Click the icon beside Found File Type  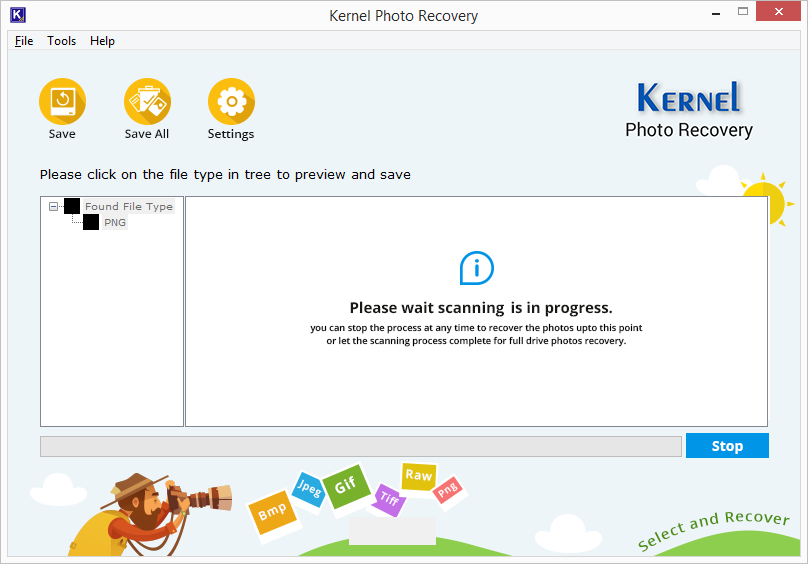click(72, 206)
